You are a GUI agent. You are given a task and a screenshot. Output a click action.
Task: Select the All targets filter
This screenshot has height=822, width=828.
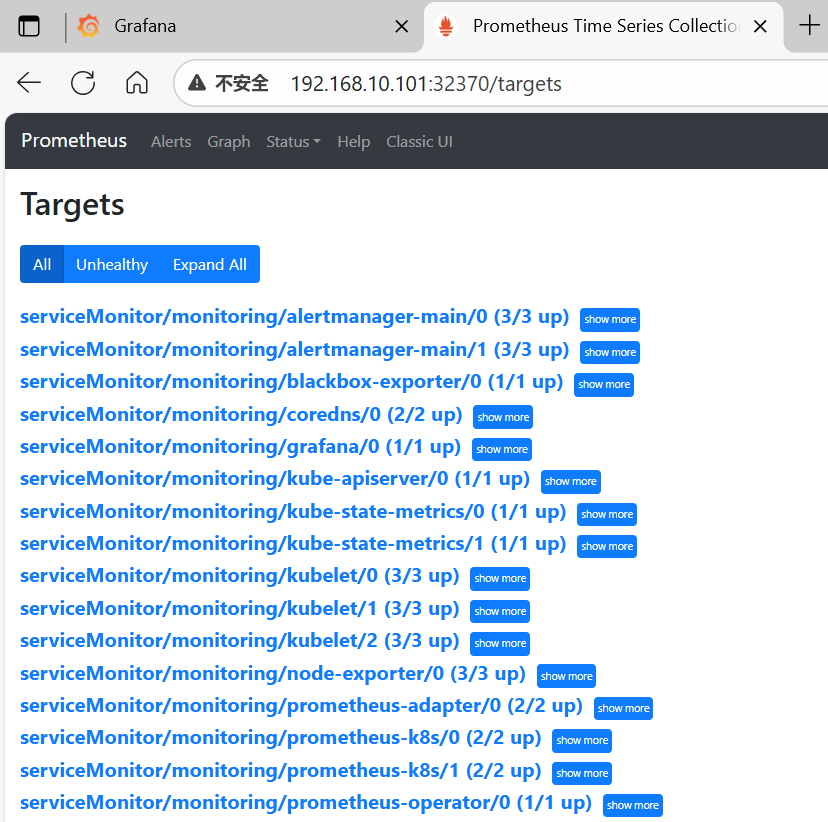pyautogui.click(x=42, y=264)
